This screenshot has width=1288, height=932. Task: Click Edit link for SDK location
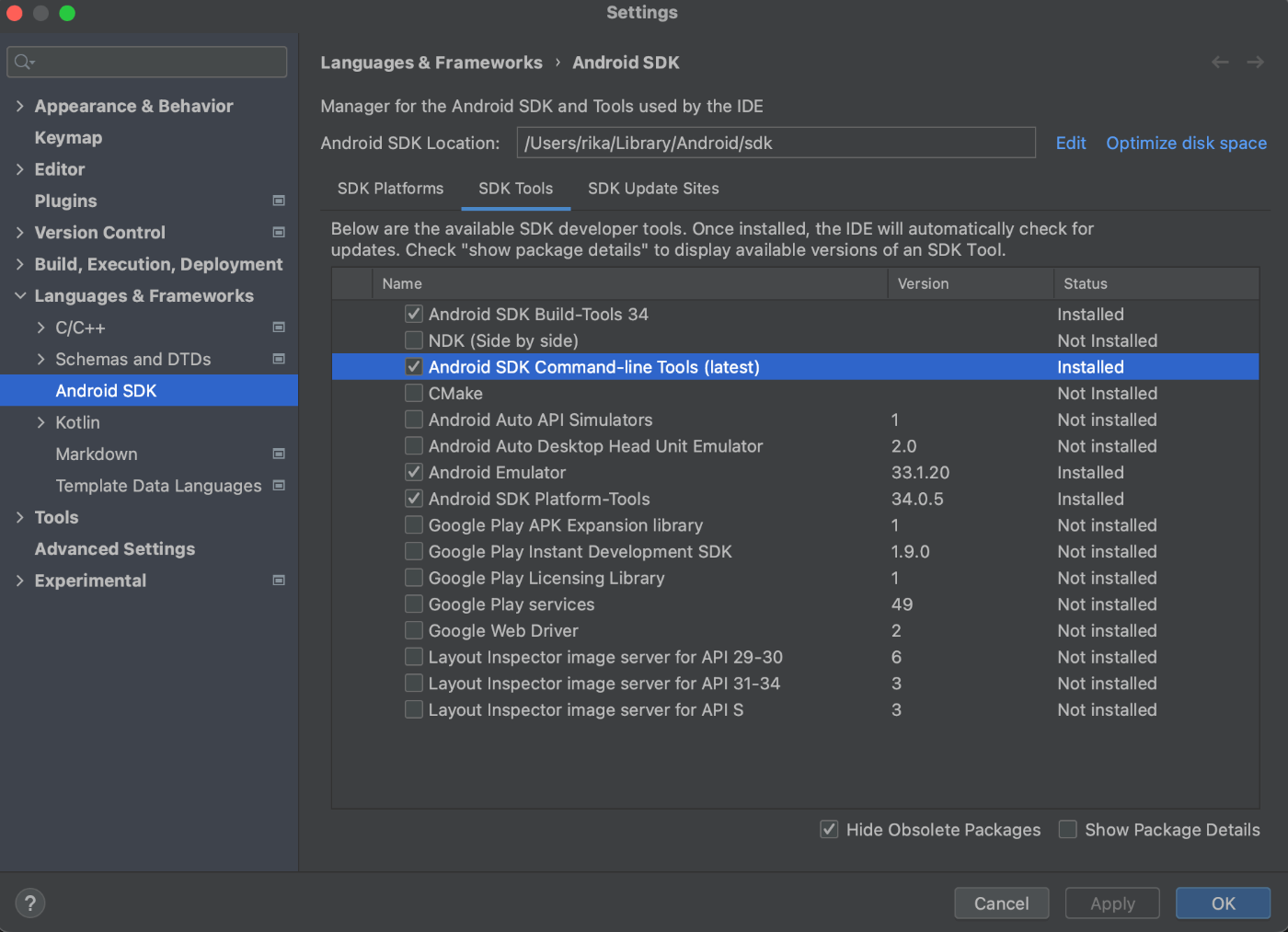1071,143
